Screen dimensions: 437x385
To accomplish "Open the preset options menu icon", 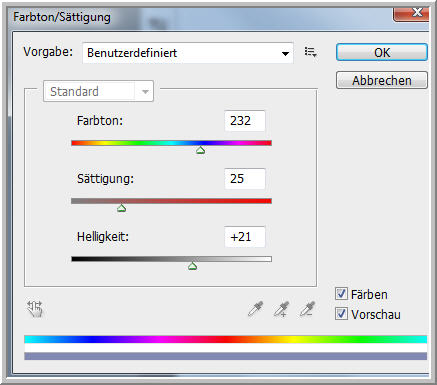I will [x=310, y=52].
